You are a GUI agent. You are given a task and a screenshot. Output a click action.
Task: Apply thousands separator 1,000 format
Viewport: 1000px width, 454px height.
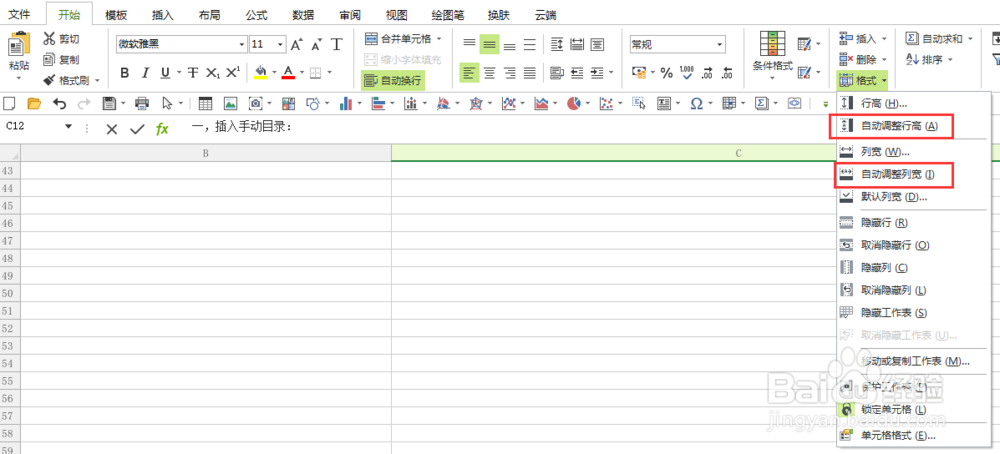687,72
